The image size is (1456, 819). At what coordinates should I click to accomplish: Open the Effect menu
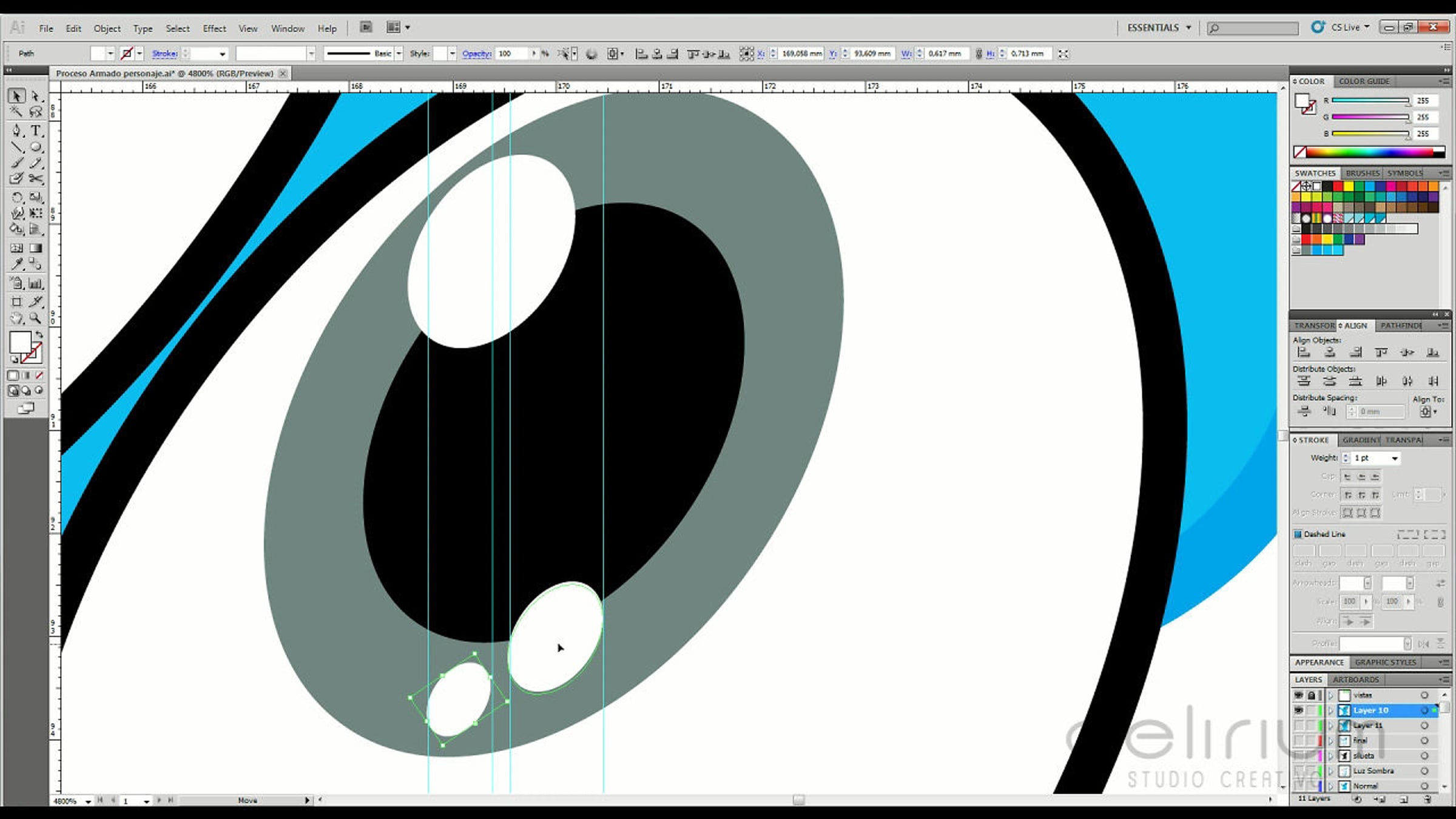214,29
